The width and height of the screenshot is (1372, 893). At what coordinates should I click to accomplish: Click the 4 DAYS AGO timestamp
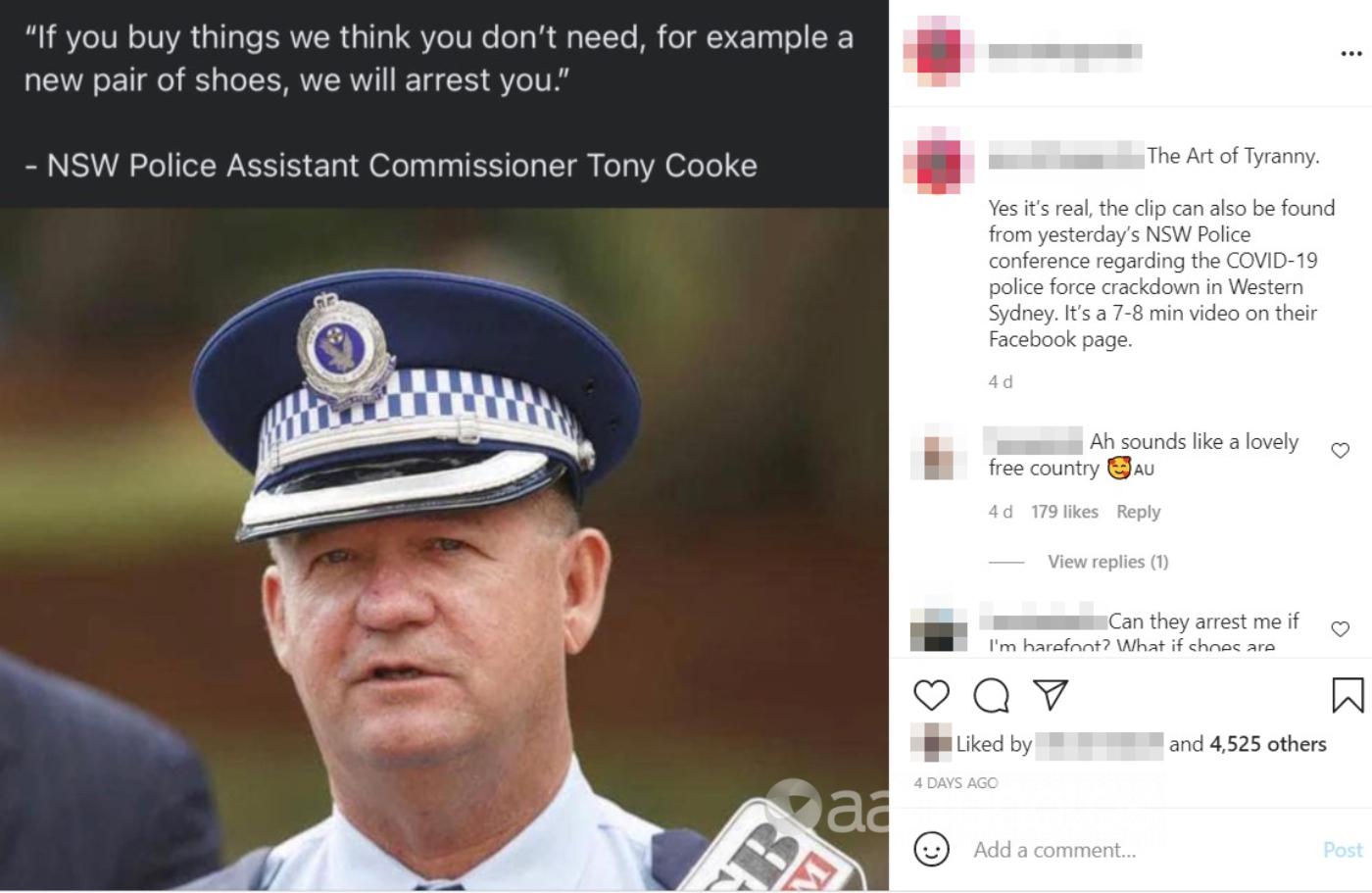click(955, 783)
